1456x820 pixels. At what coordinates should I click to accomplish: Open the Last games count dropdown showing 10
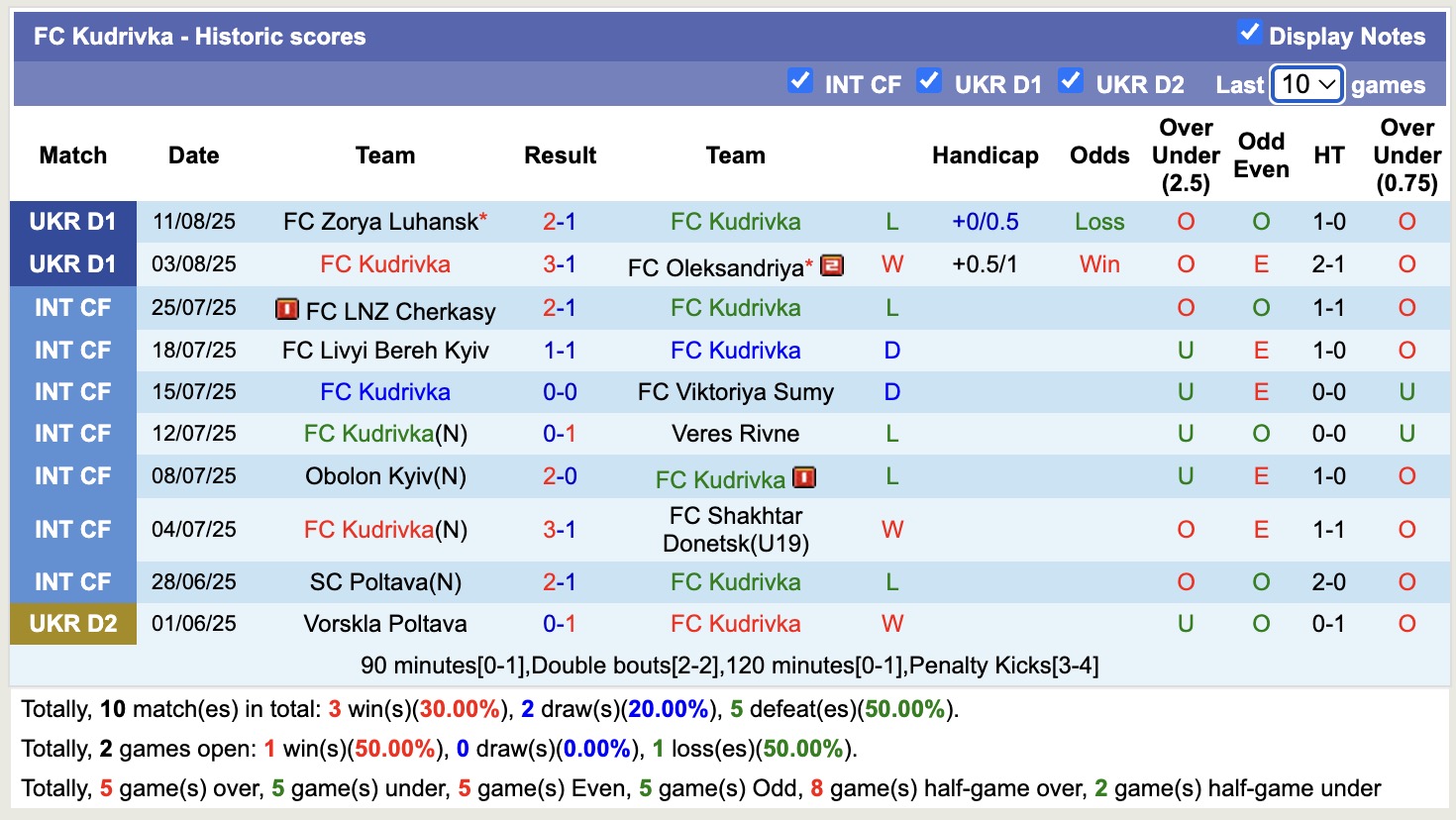pos(1305,85)
